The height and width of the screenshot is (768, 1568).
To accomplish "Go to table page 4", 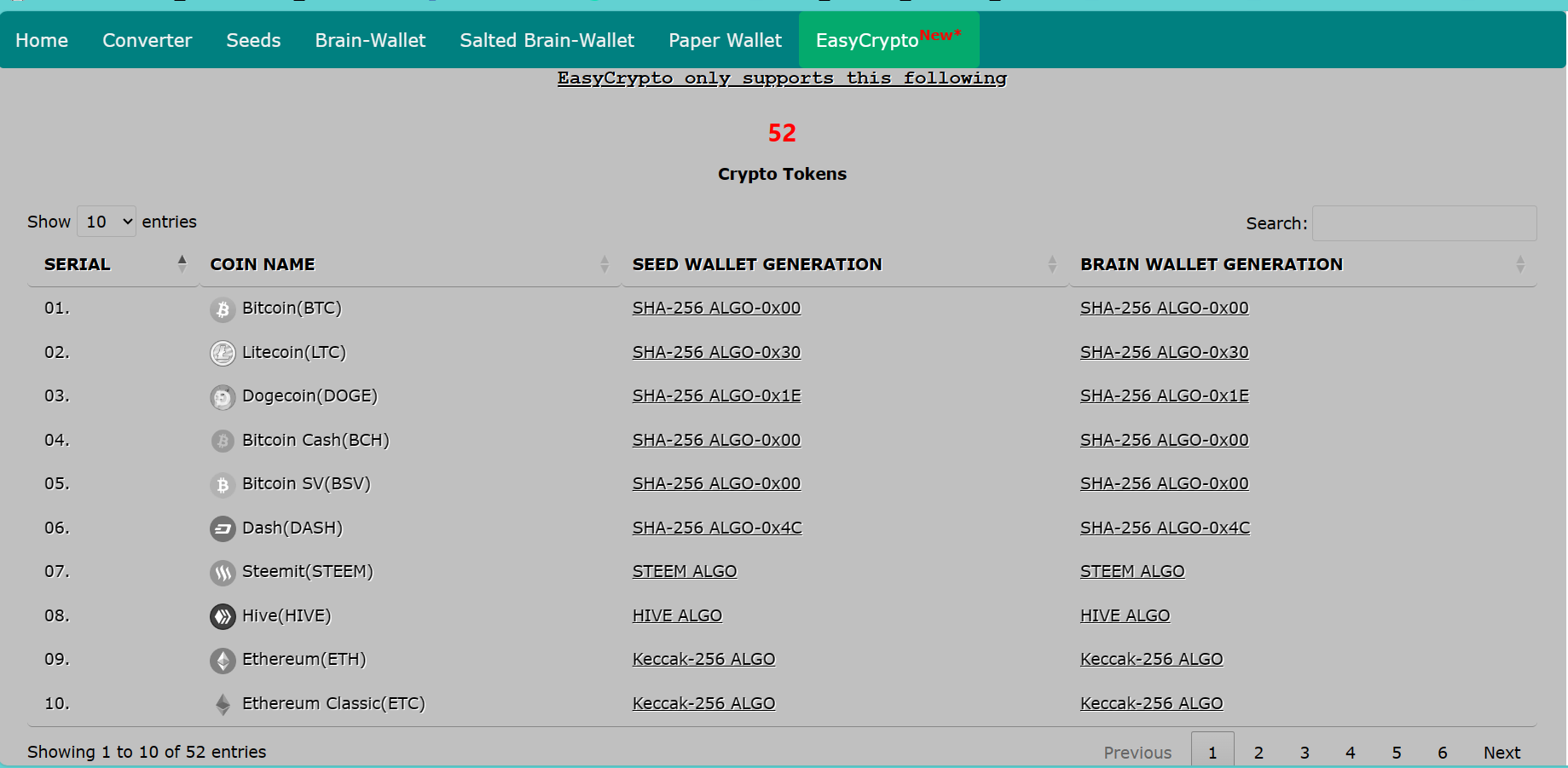I will [1351, 753].
